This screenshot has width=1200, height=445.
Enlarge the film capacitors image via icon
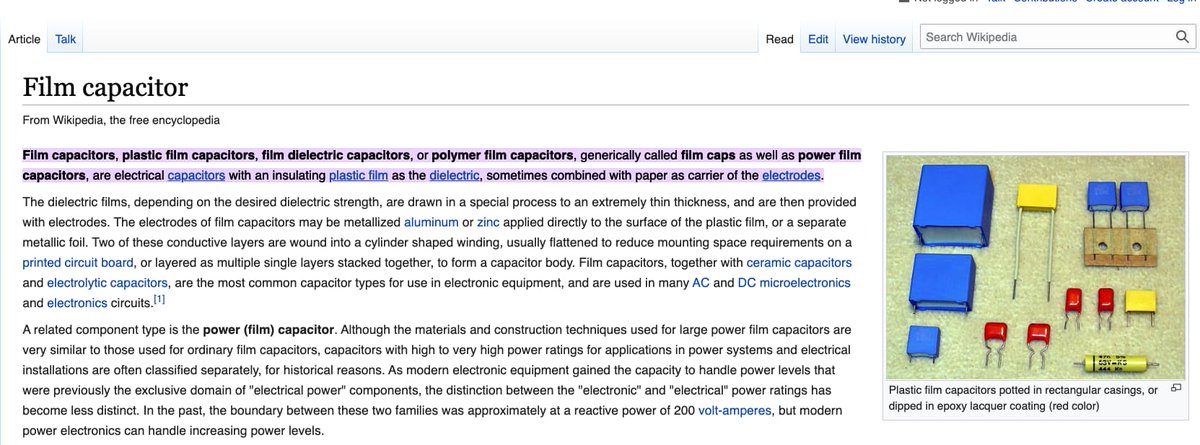[x=1176, y=388]
